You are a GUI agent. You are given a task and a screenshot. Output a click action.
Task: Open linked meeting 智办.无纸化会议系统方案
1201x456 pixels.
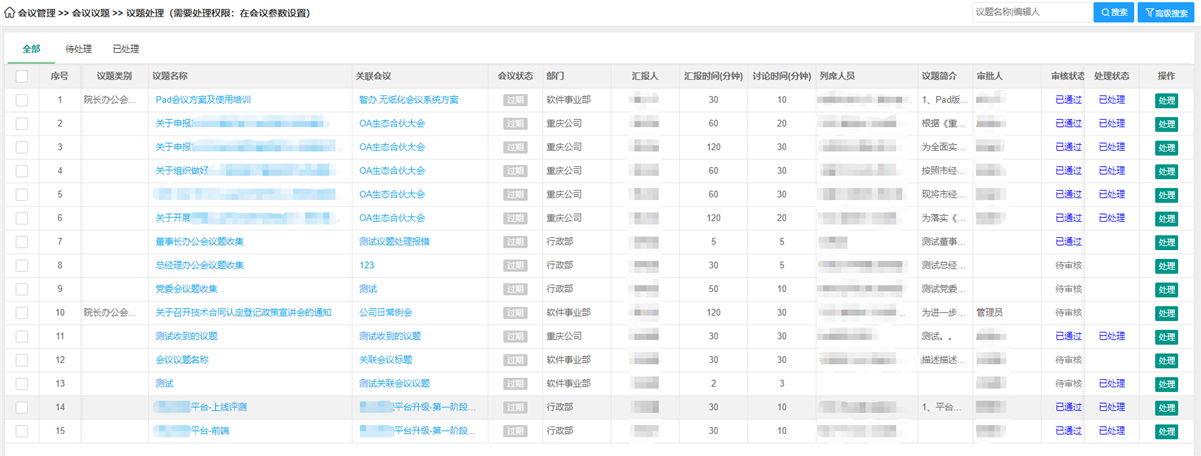pyautogui.click(x=408, y=100)
